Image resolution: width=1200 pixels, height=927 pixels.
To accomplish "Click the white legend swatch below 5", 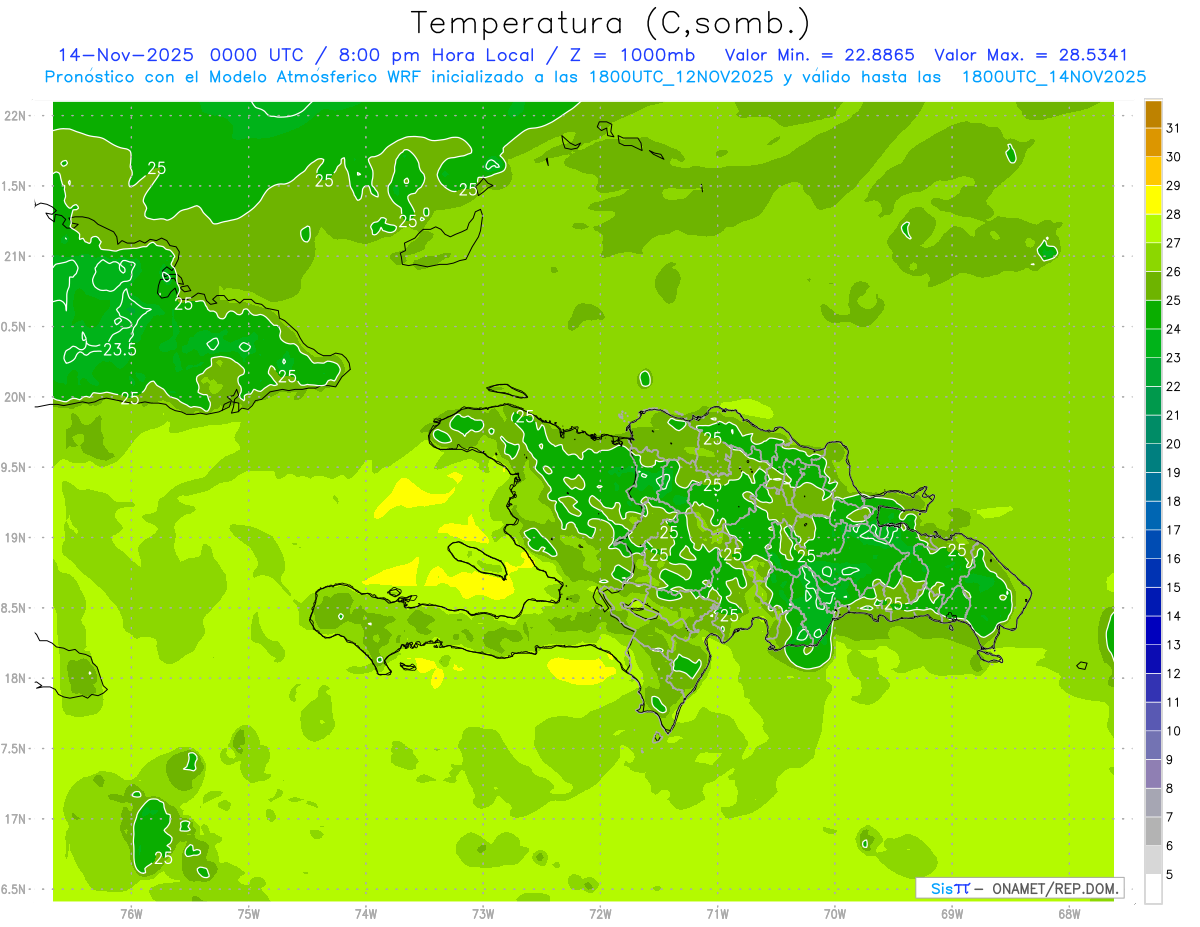I will tap(1153, 889).
